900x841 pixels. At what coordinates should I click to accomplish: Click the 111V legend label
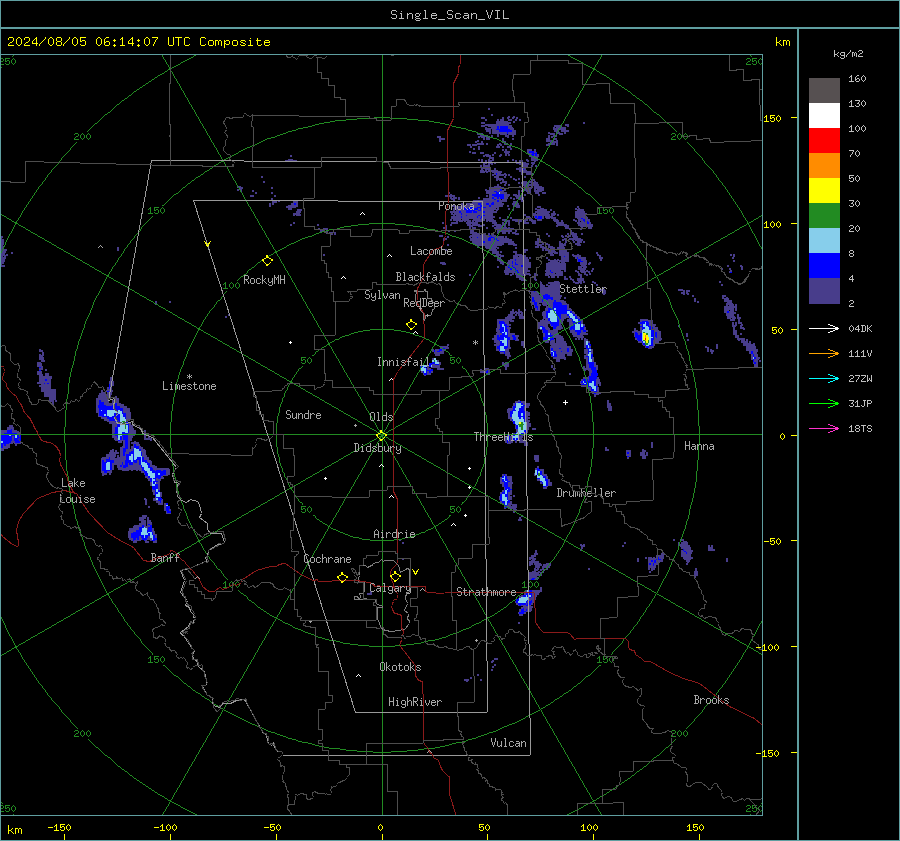[860, 354]
